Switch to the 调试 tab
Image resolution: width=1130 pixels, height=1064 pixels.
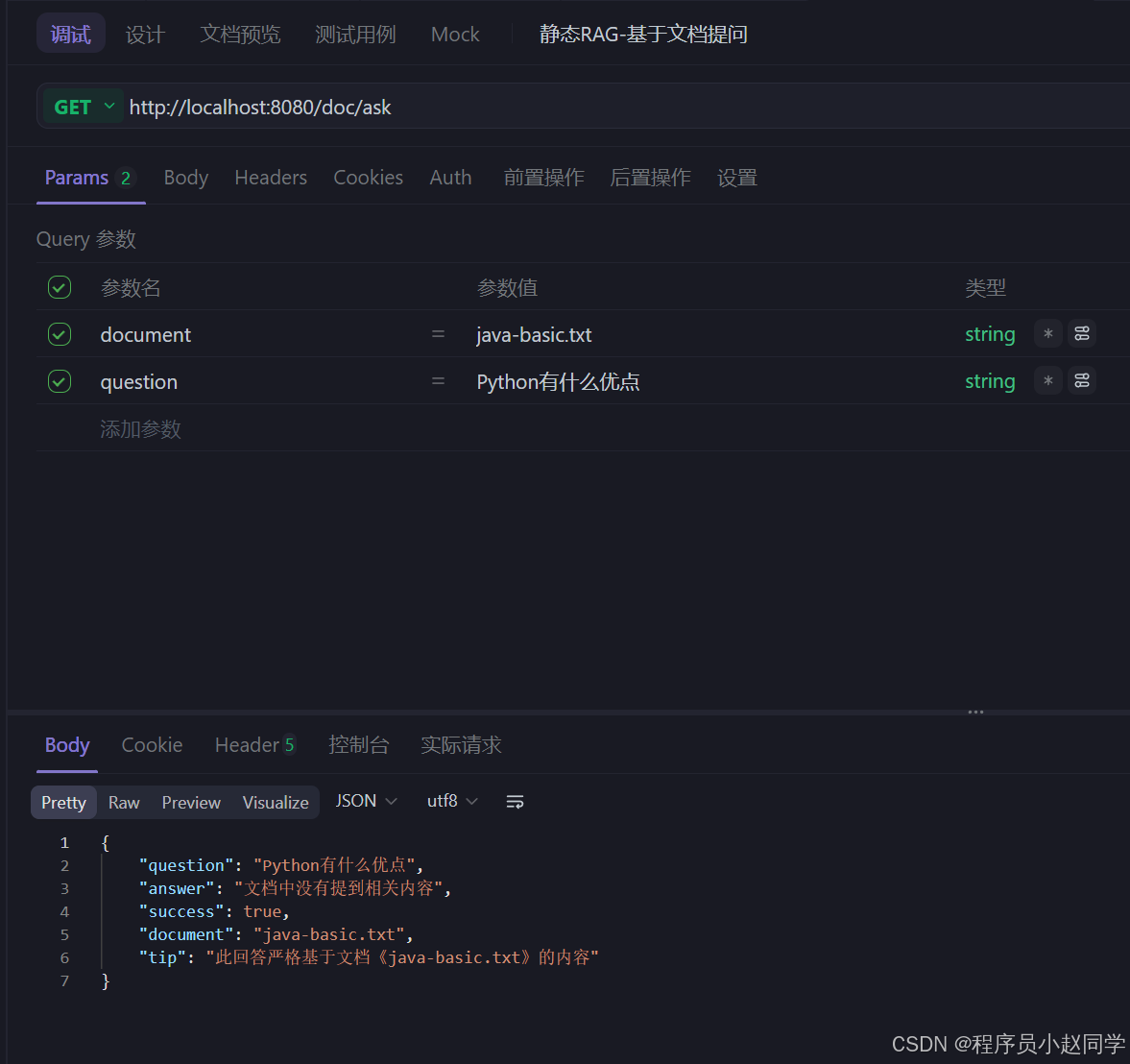pyautogui.click(x=71, y=34)
